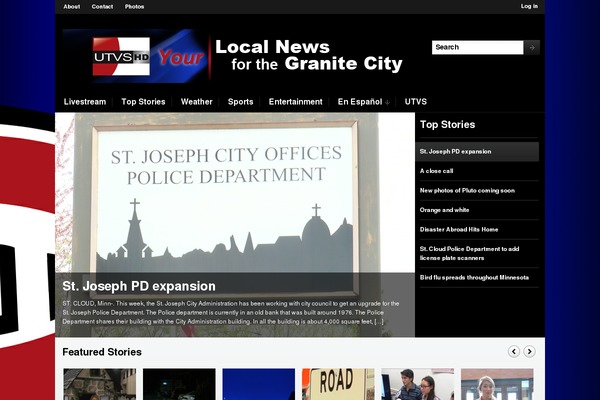Click the Featured Stories heading
The image size is (600, 400).
[102, 352]
